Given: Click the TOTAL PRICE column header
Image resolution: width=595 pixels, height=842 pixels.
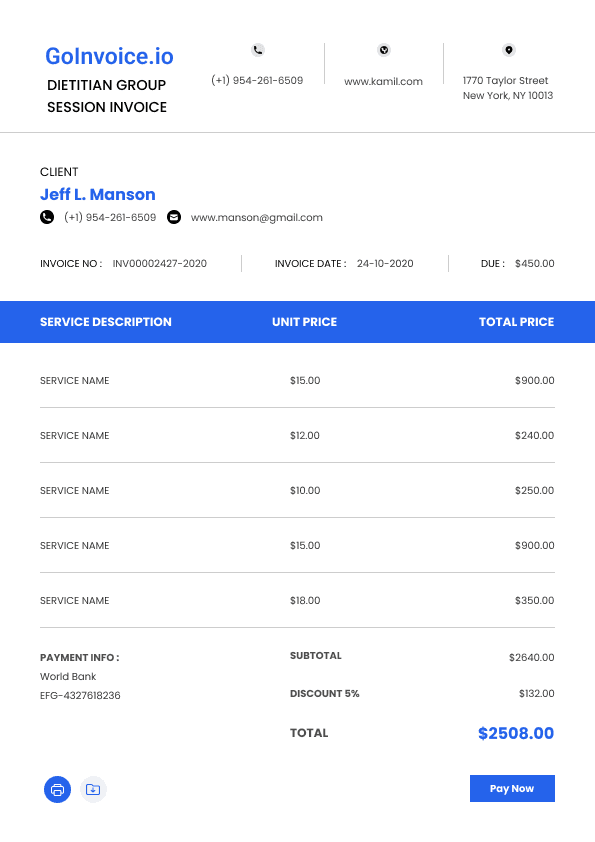Looking at the screenshot, I should pos(517,322).
